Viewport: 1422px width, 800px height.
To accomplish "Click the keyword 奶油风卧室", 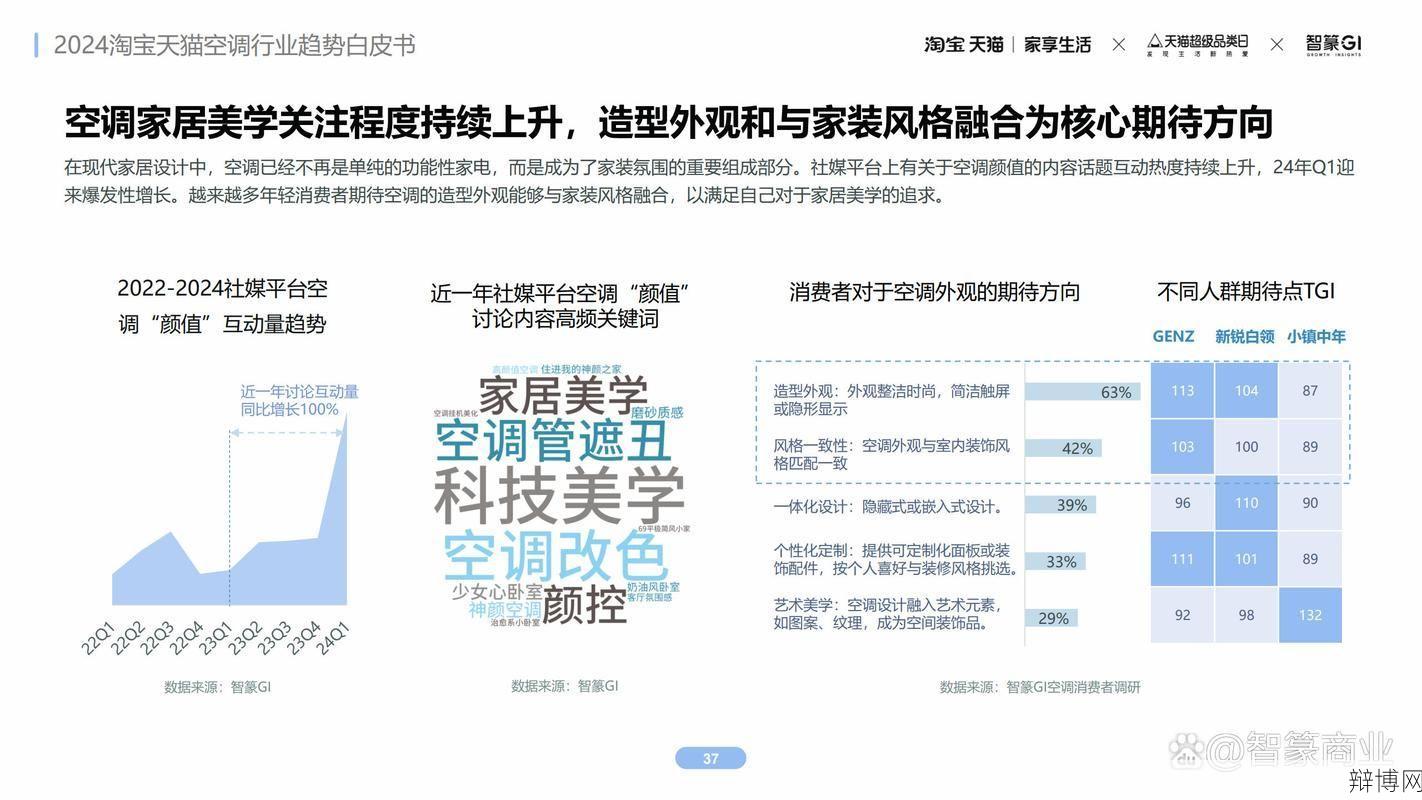I will click(653, 587).
